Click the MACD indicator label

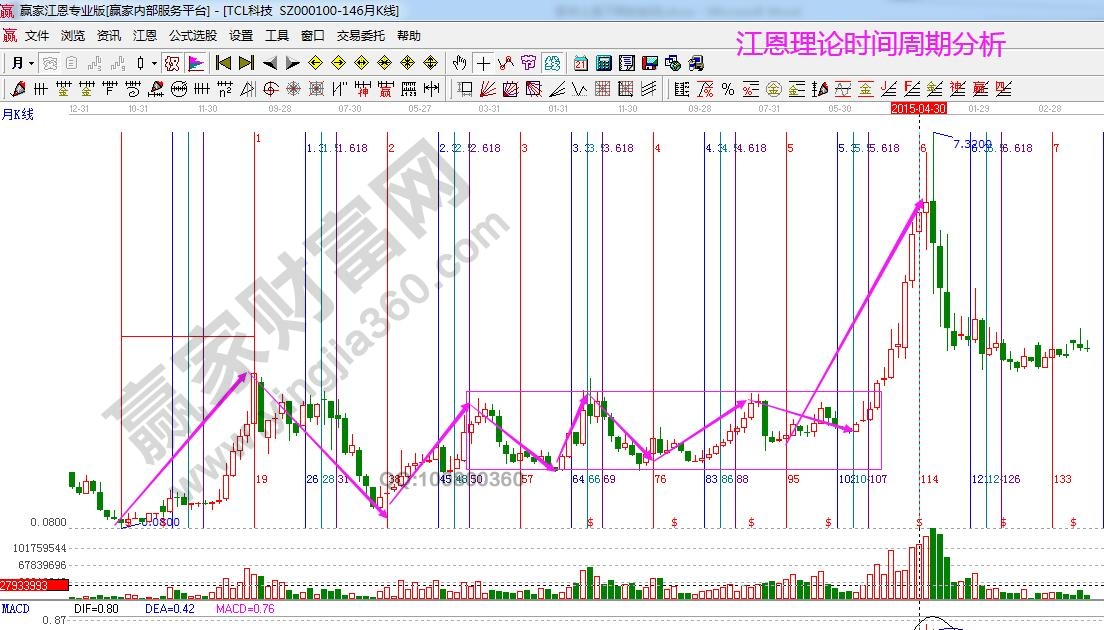15,608
